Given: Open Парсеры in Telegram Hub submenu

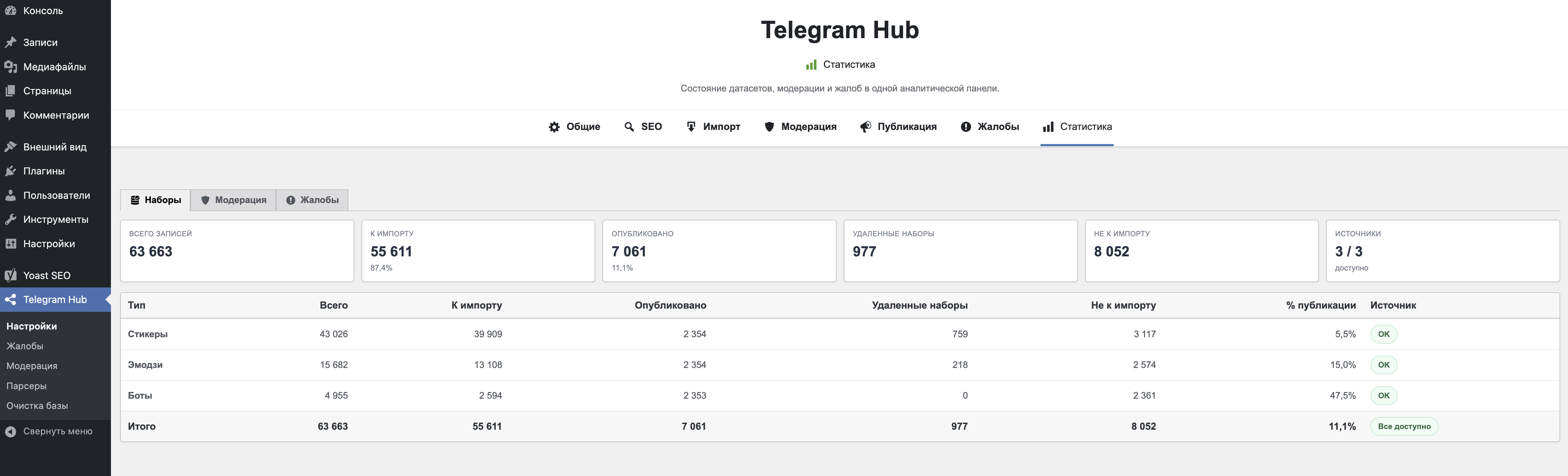Looking at the screenshot, I should (x=26, y=386).
